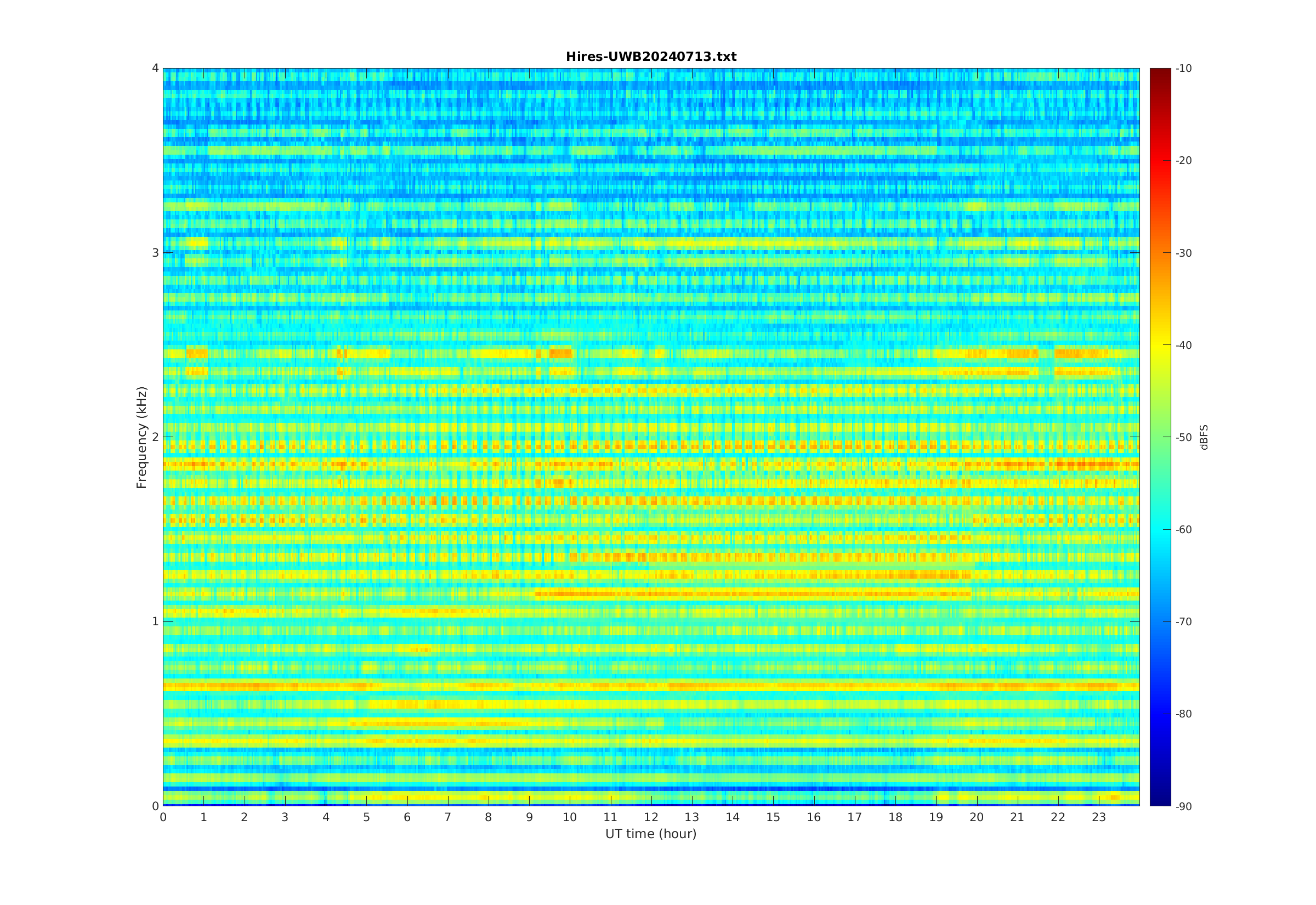This screenshot has height=905, width=1316.
Task: Click the '-10' colorbar tick label
Action: [x=1184, y=69]
